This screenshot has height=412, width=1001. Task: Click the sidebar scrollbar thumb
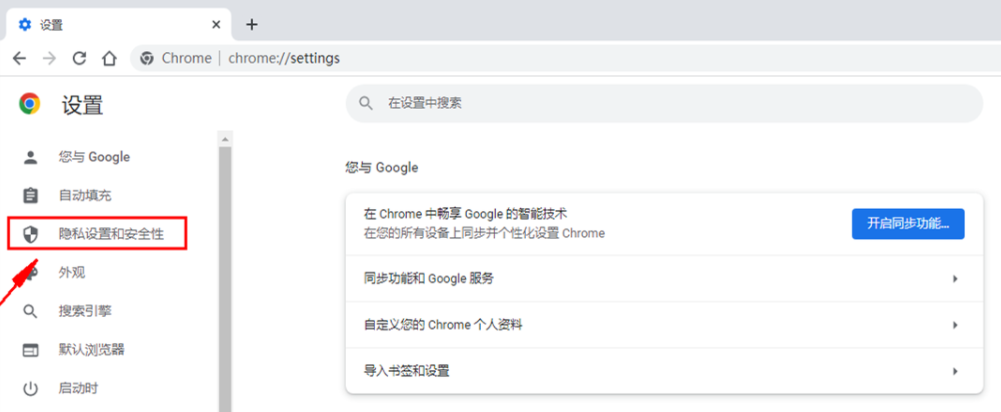[225, 279]
